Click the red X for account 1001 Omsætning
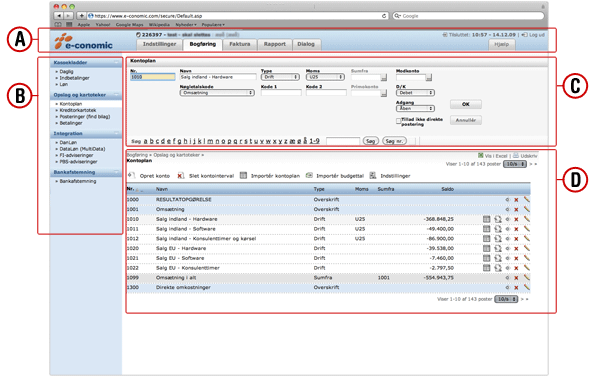Screen dimensions: 600x384 coord(516,210)
